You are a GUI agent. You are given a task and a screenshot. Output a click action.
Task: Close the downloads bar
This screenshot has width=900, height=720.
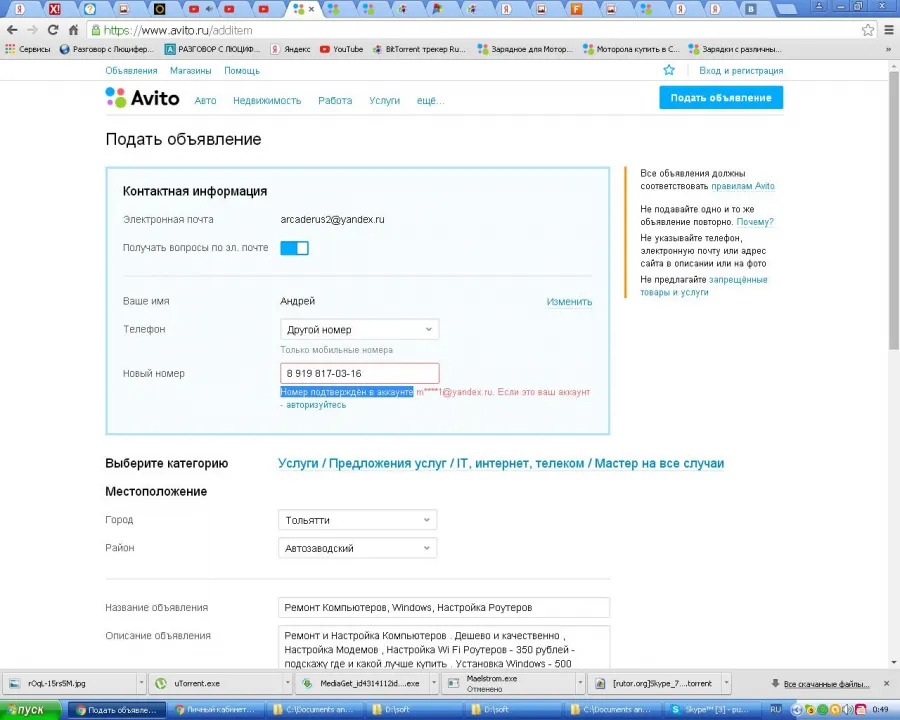(x=886, y=683)
